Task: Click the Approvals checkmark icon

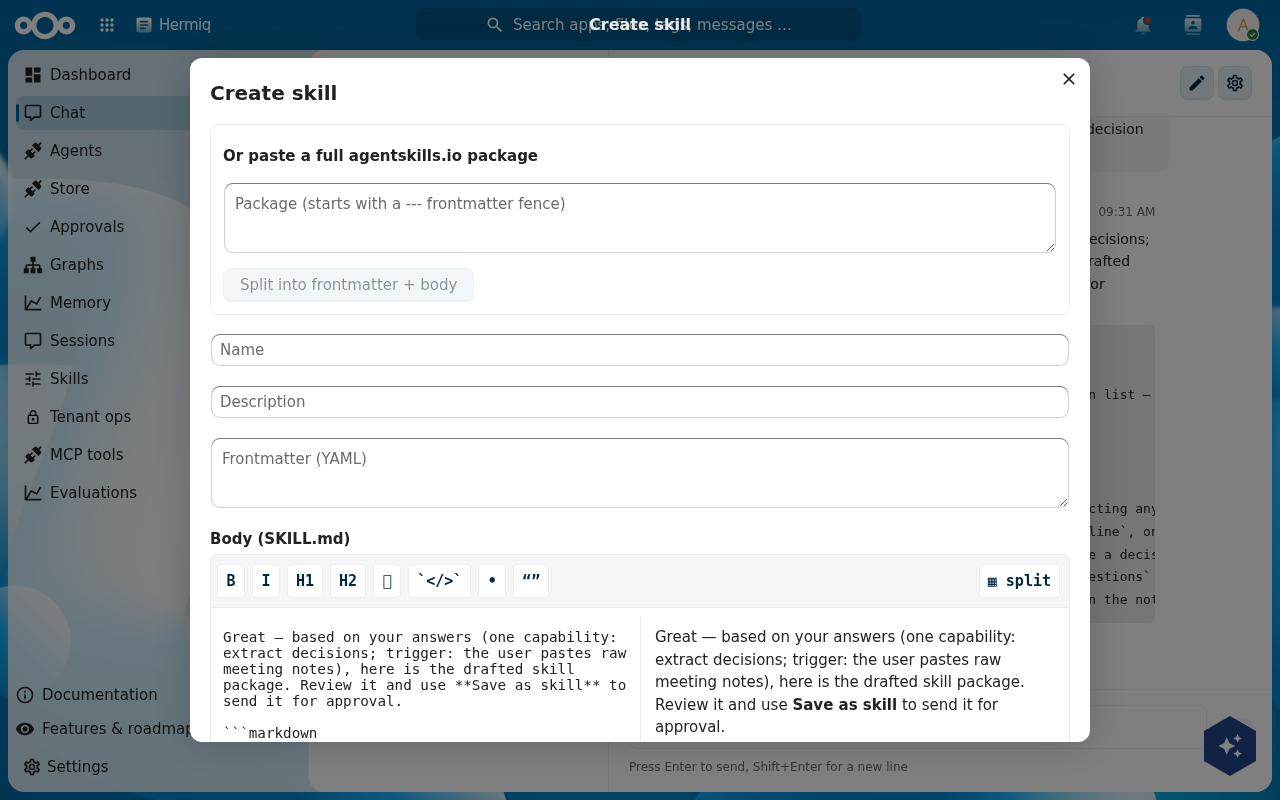Action: pyautogui.click(x=33, y=227)
